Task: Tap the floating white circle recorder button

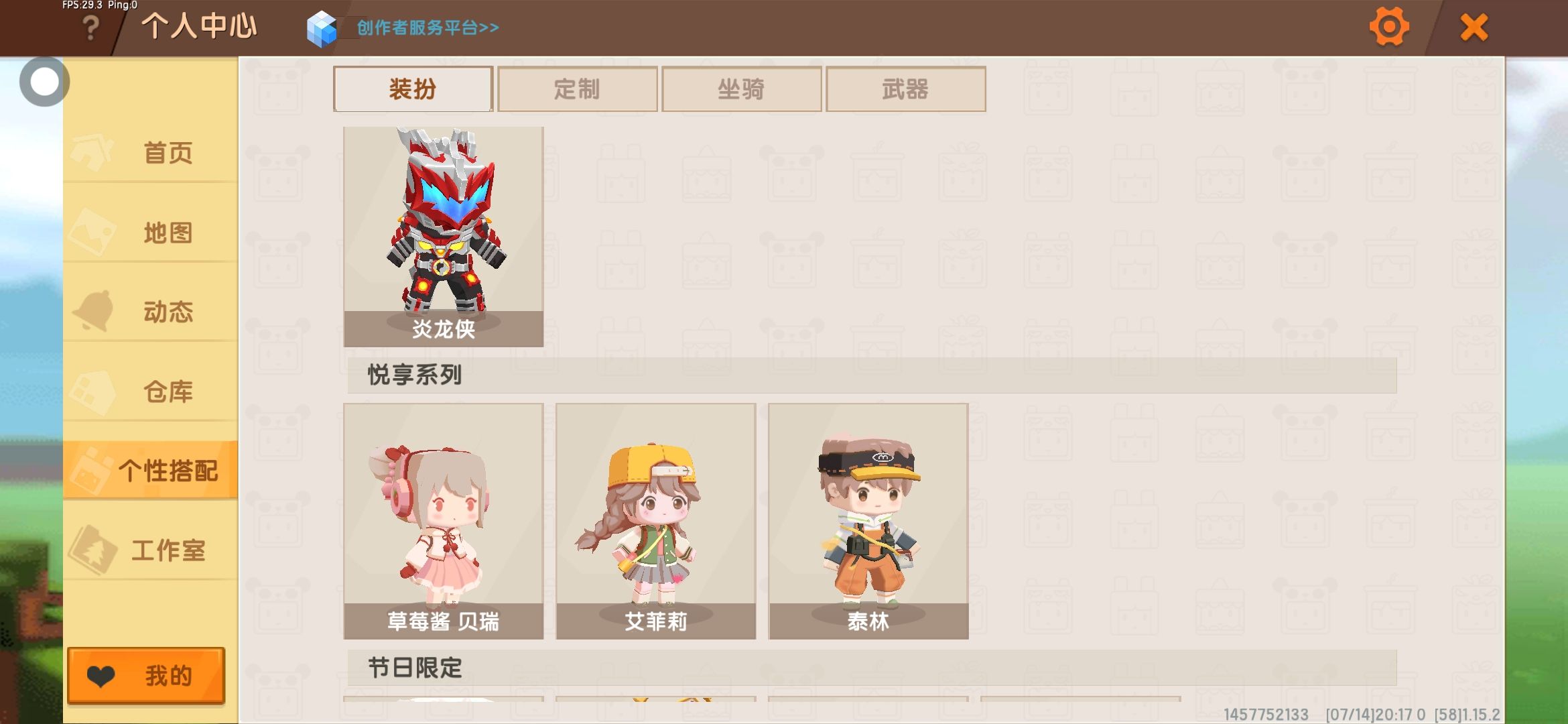Action: [x=44, y=82]
